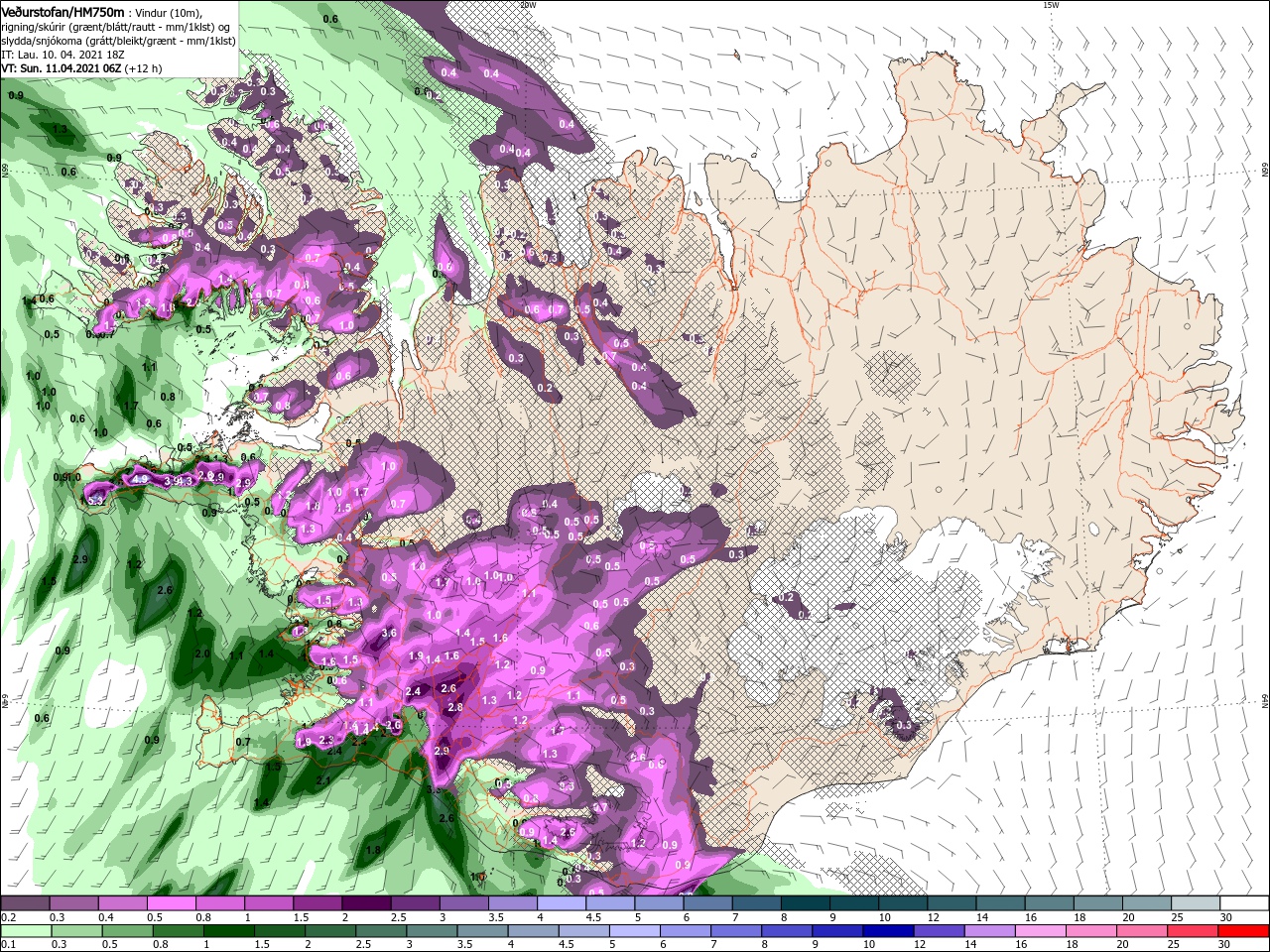Pick the bright red rain legend swatch after 30
Image resolution: width=1270 pixels, height=952 pixels.
coord(1244,931)
